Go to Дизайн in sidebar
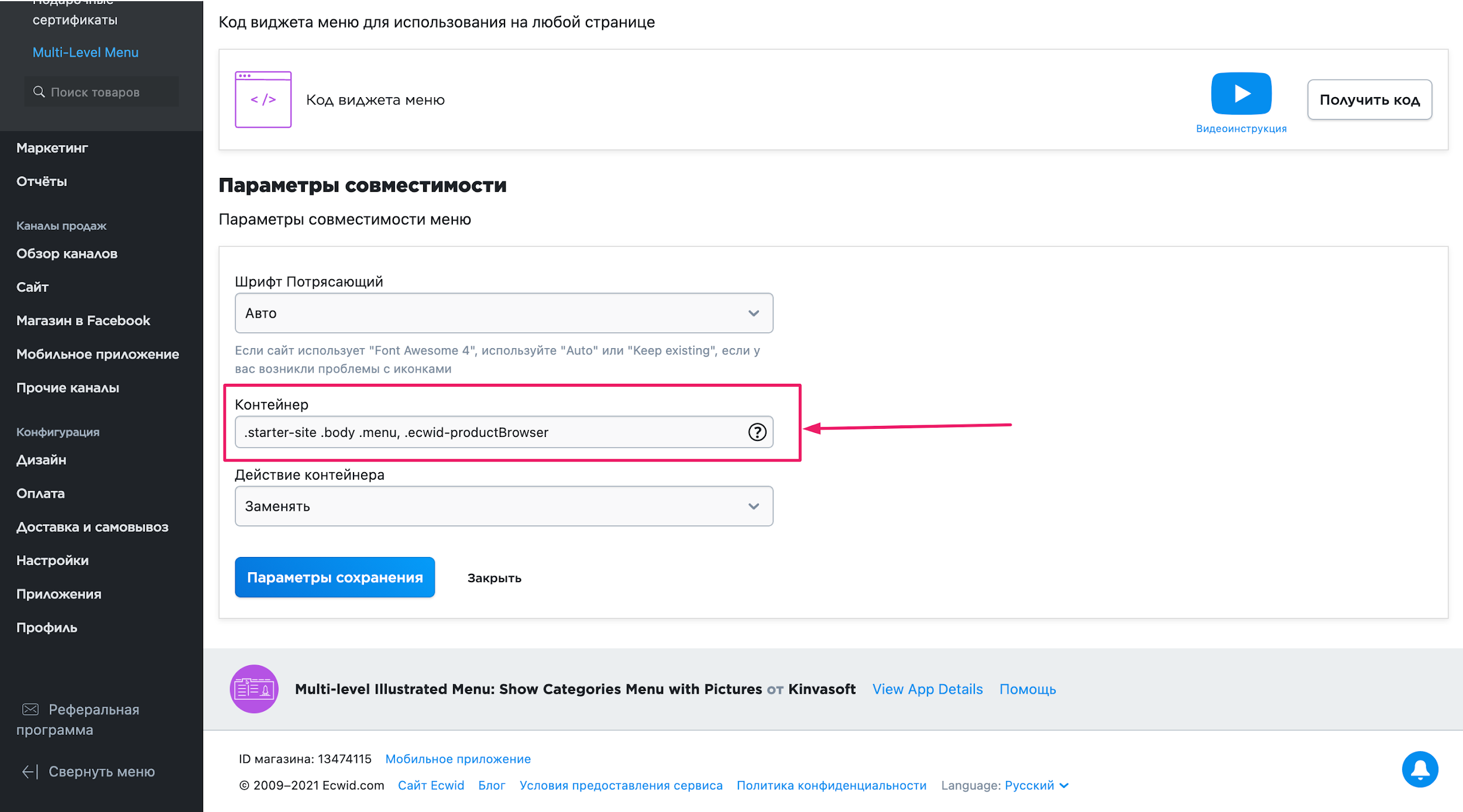 pos(41,460)
